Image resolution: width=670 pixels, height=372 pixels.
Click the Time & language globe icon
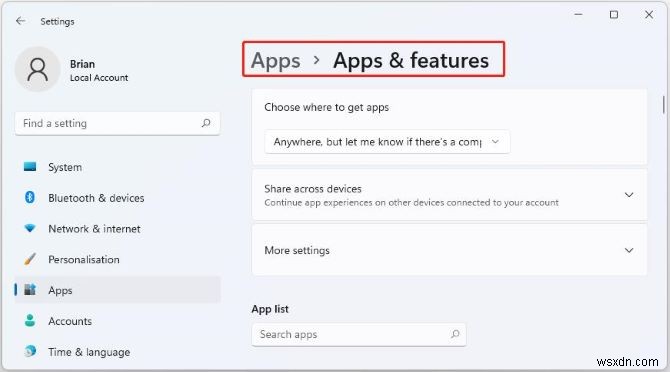30,351
